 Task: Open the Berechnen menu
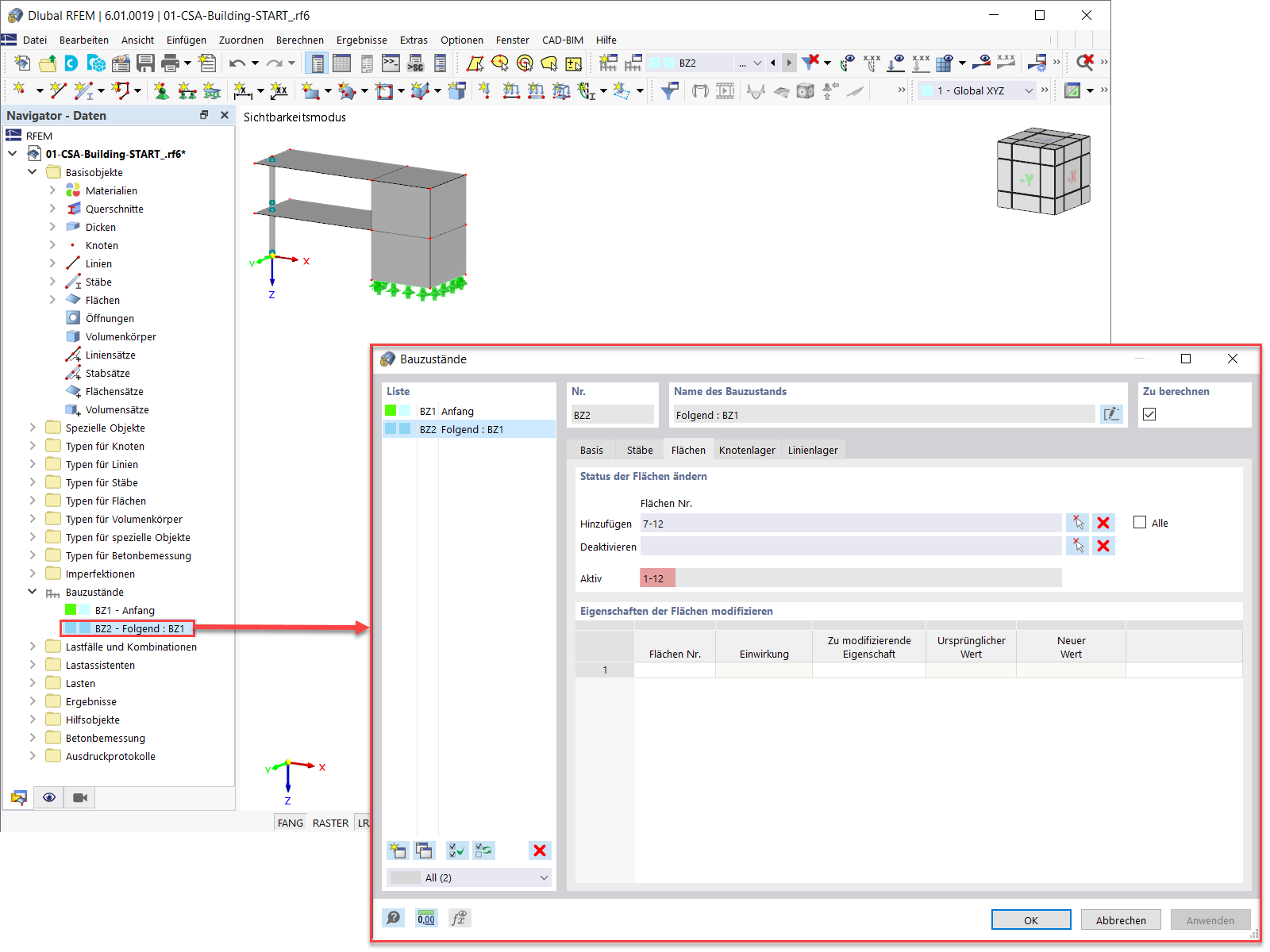tap(299, 40)
